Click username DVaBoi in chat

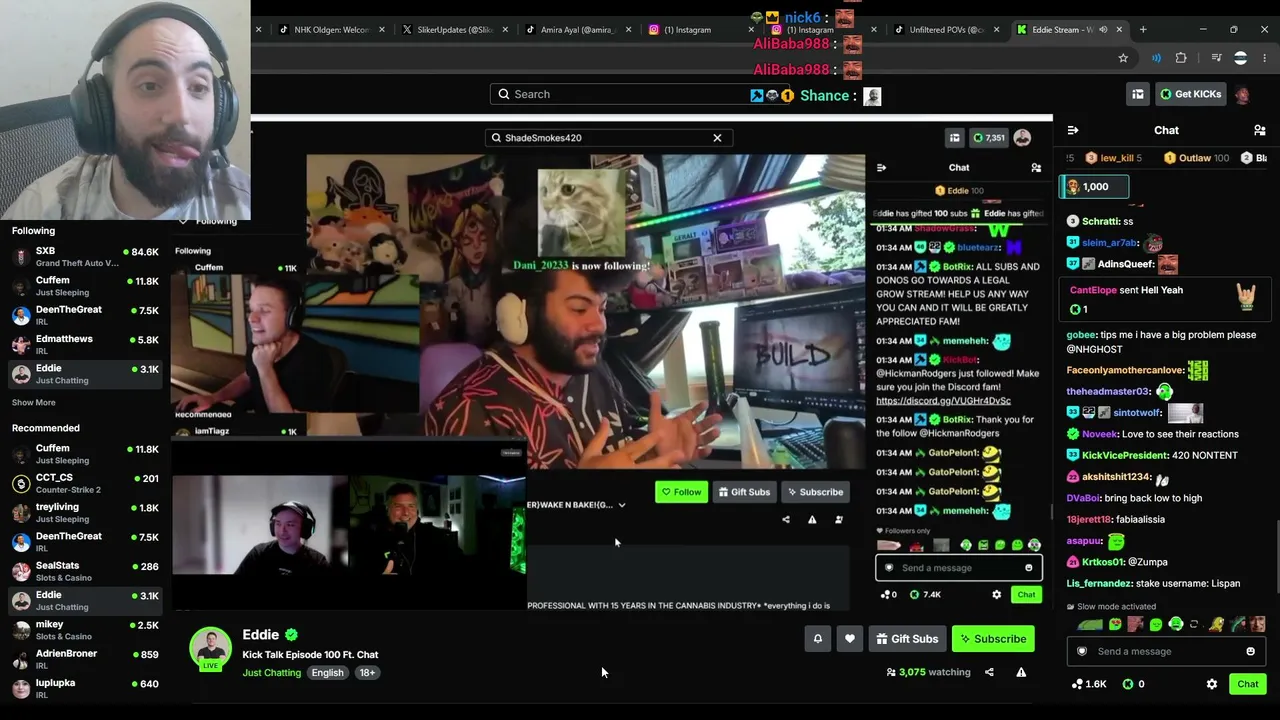(x=1083, y=498)
